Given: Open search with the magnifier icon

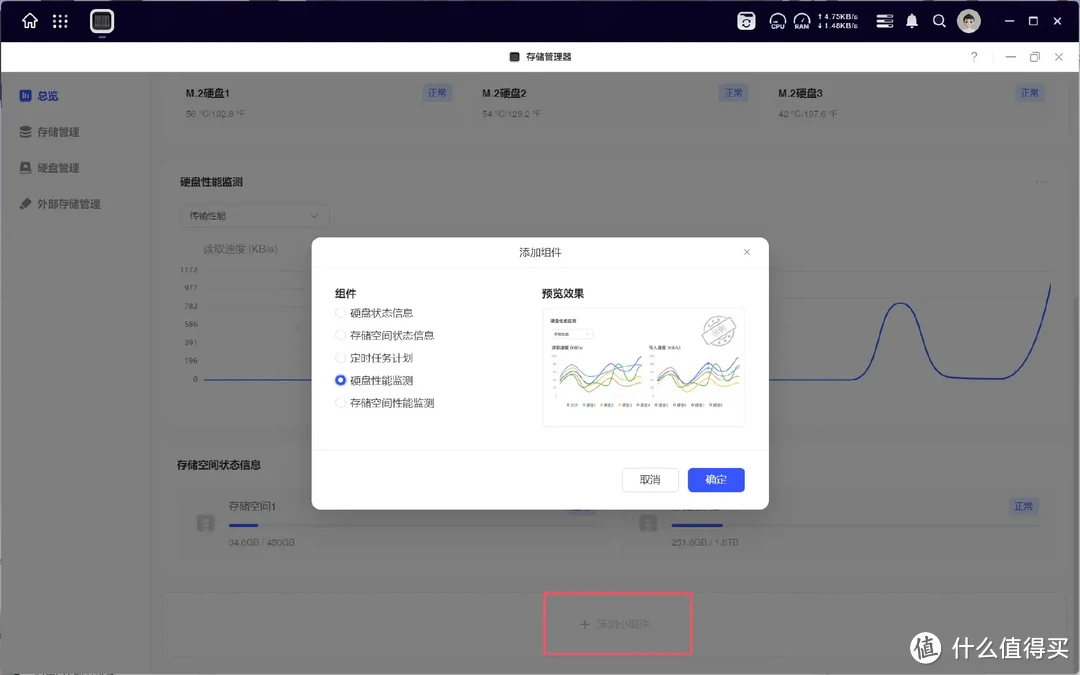Looking at the screenshot, I should 940,20.
